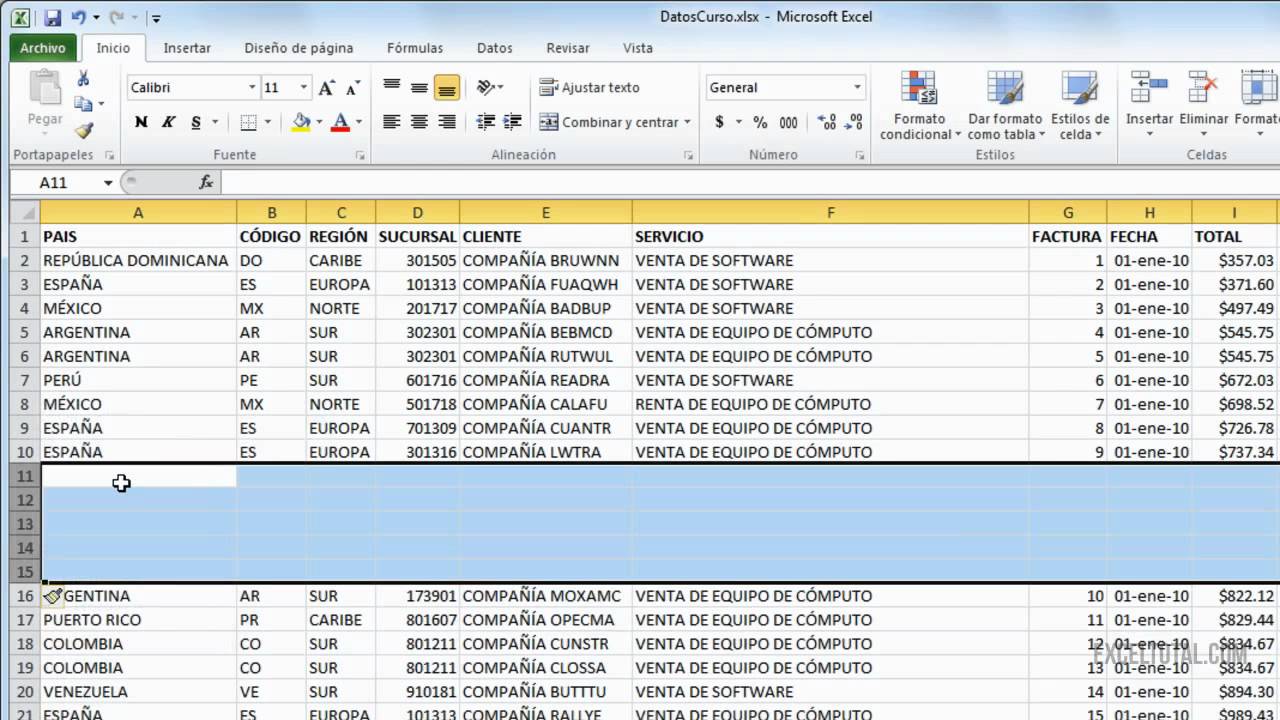Click the Increase Font Size icon
Viewport: 1280px width, 720px height.
click(x=326, y=88)
